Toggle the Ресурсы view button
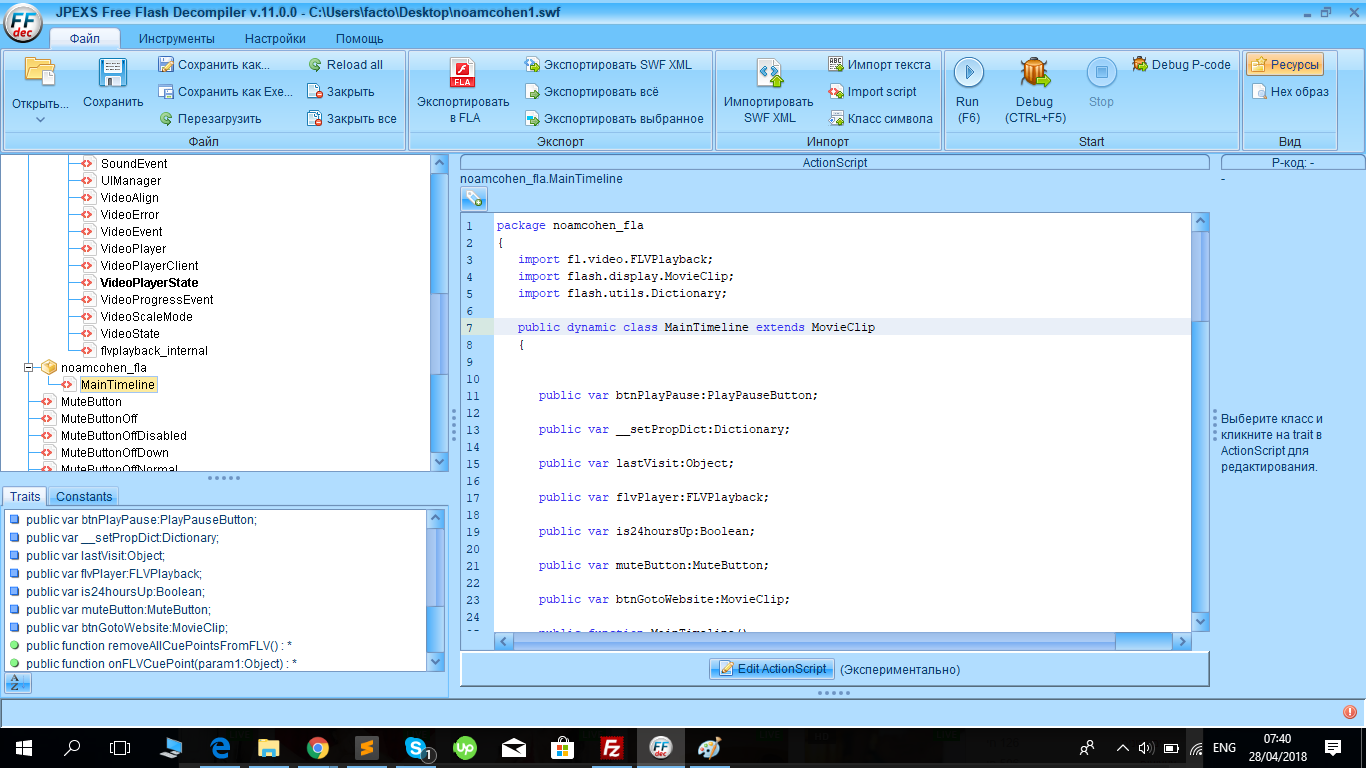The image size is (1366, 768). point(1285,65)
